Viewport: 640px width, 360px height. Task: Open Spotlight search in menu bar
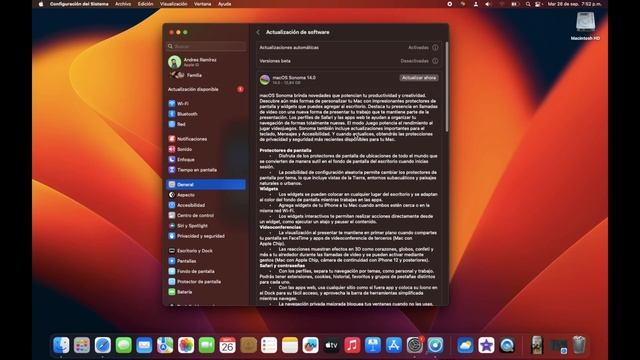(528, 4)
